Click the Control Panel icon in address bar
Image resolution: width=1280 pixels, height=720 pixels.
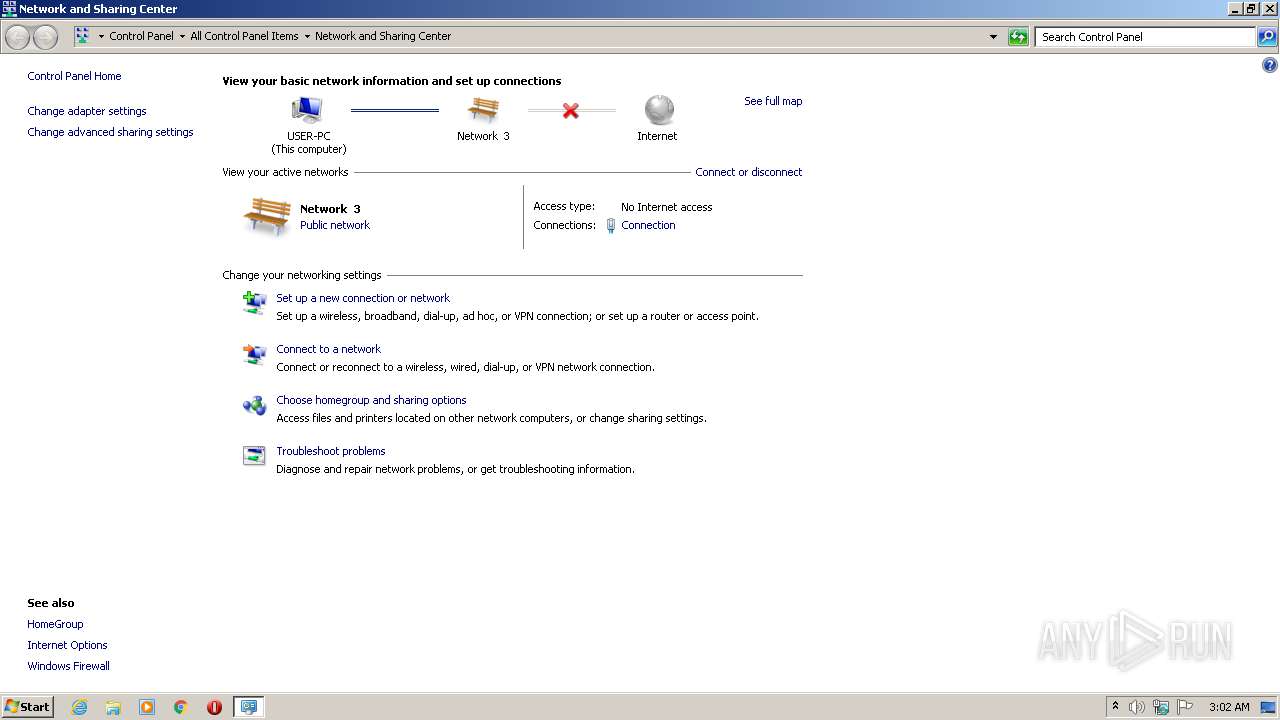tap(82, 36)
